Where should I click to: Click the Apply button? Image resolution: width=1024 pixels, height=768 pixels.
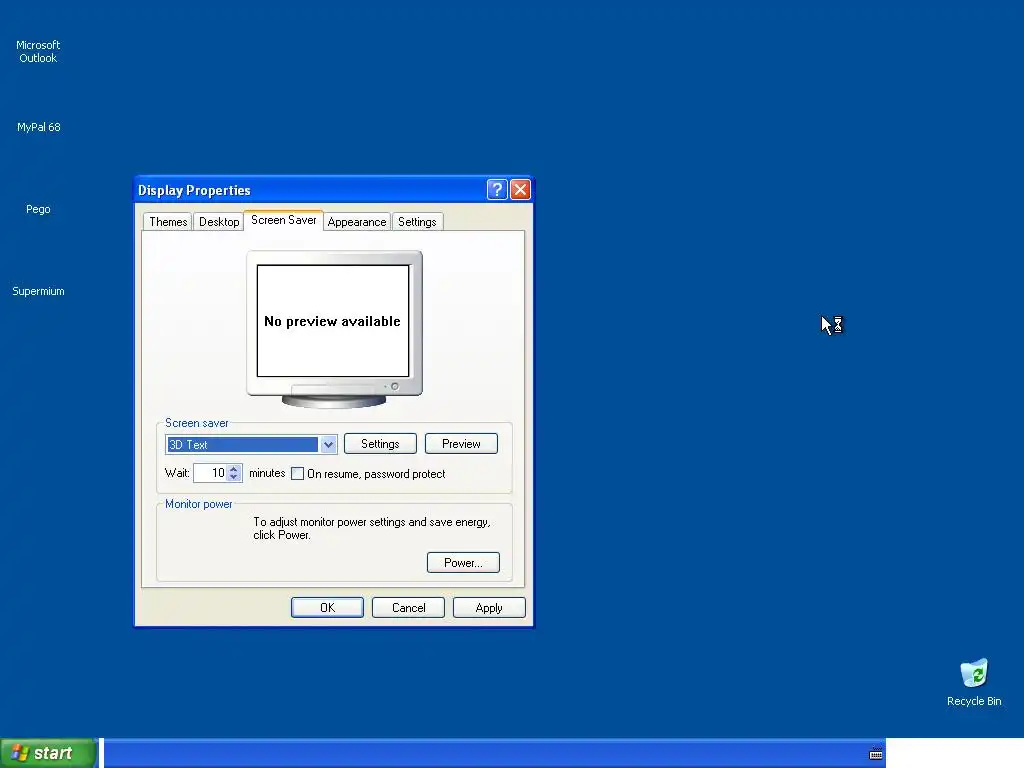tap(489, 607)
